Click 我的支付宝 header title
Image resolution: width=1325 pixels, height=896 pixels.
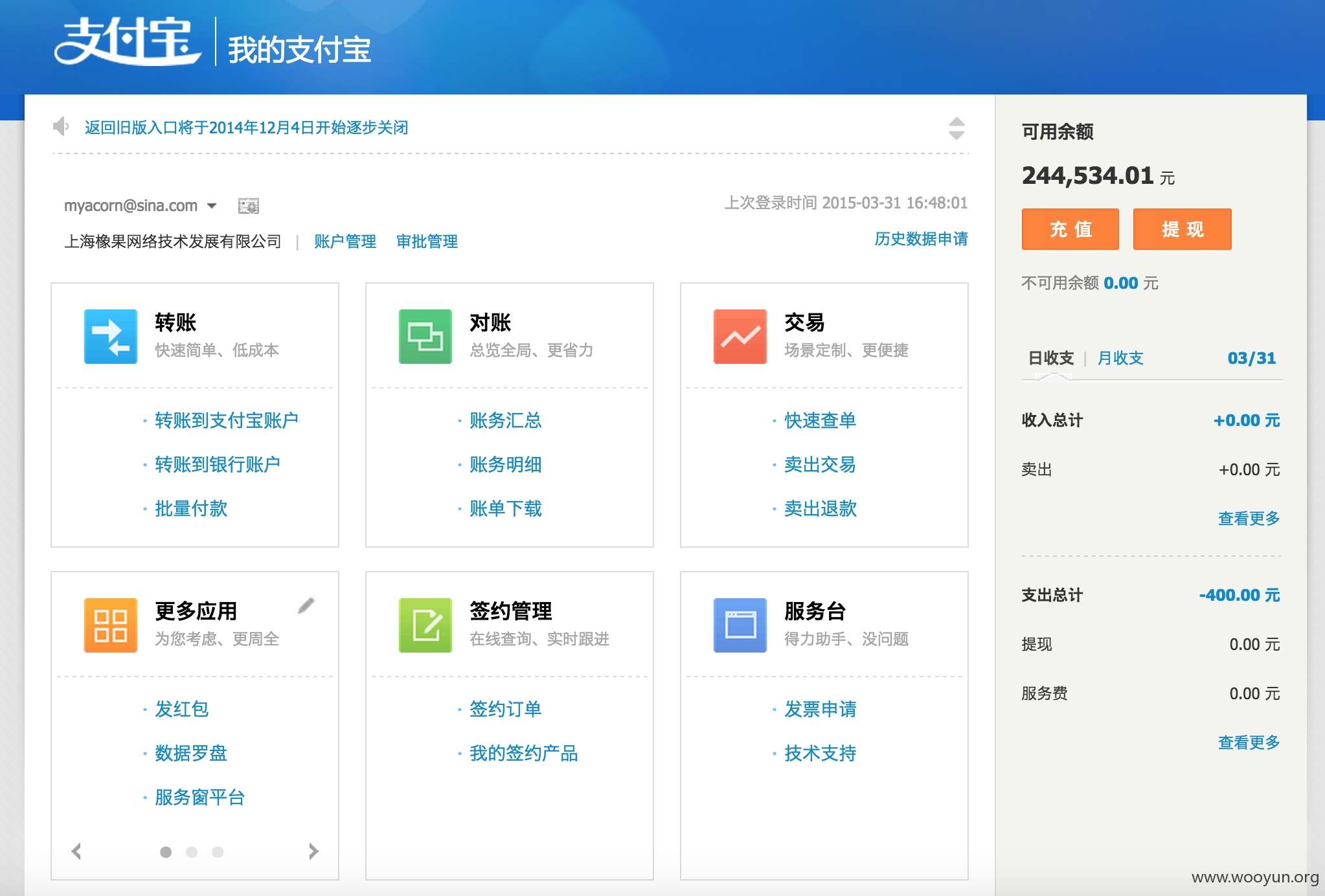point(299,50)
